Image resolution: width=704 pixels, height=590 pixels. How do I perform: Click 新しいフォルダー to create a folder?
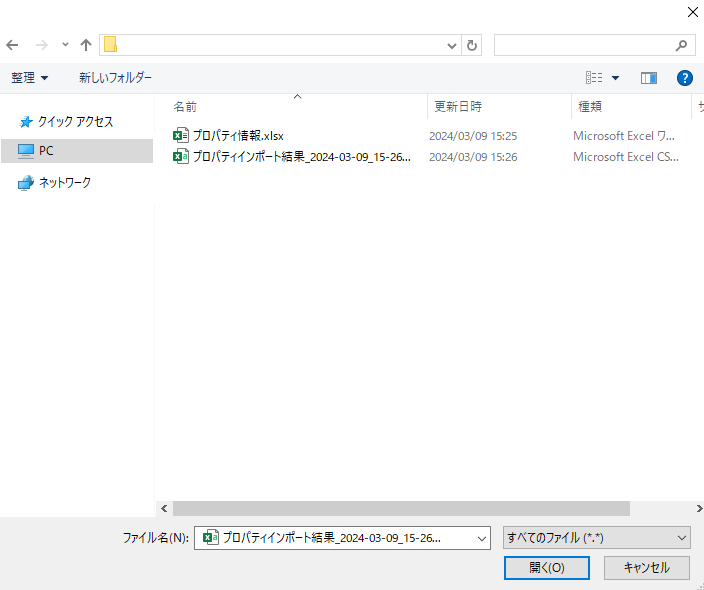click(x=115, y=78)
